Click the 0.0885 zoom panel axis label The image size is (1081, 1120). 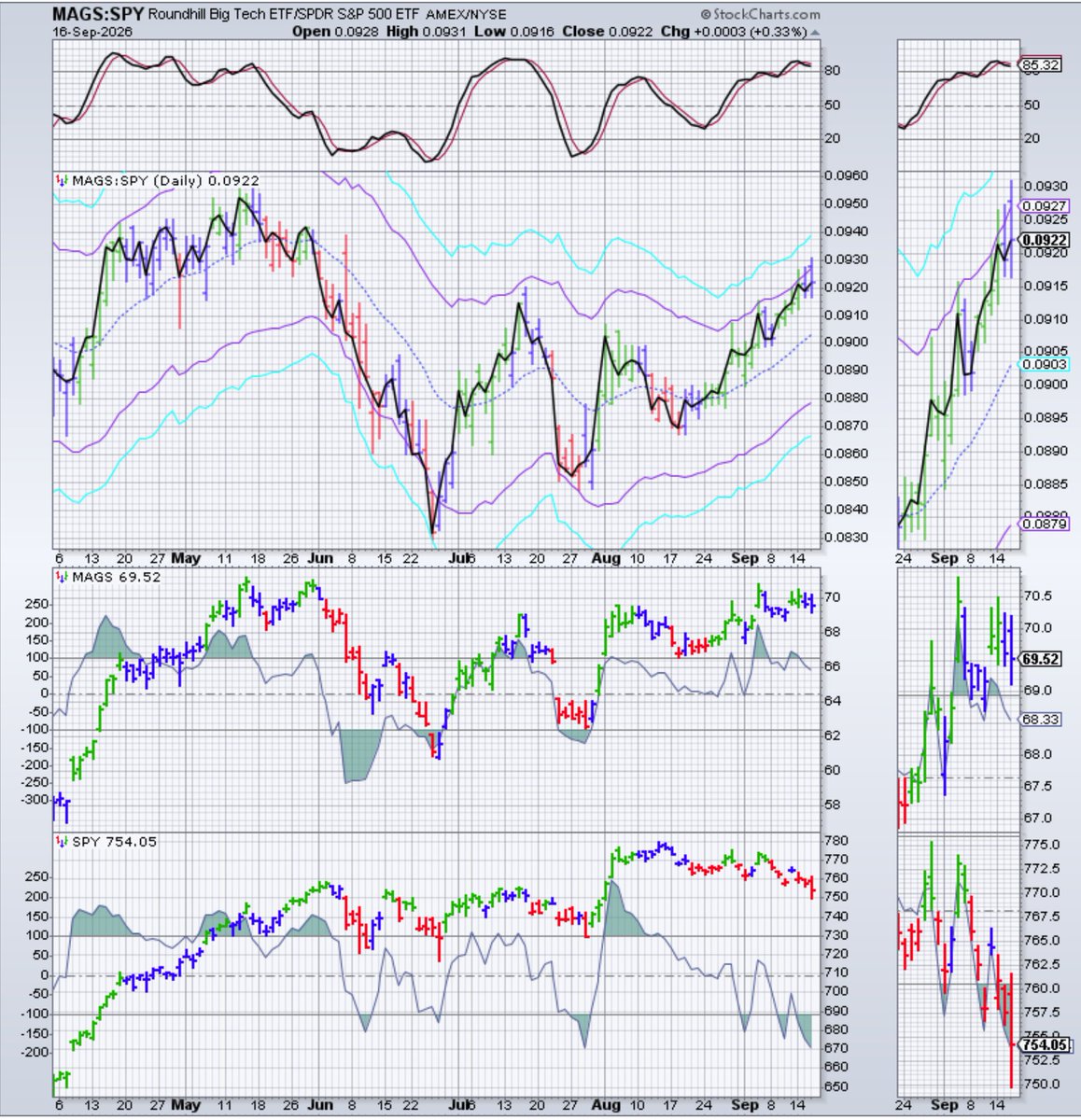click(1044, 483)
